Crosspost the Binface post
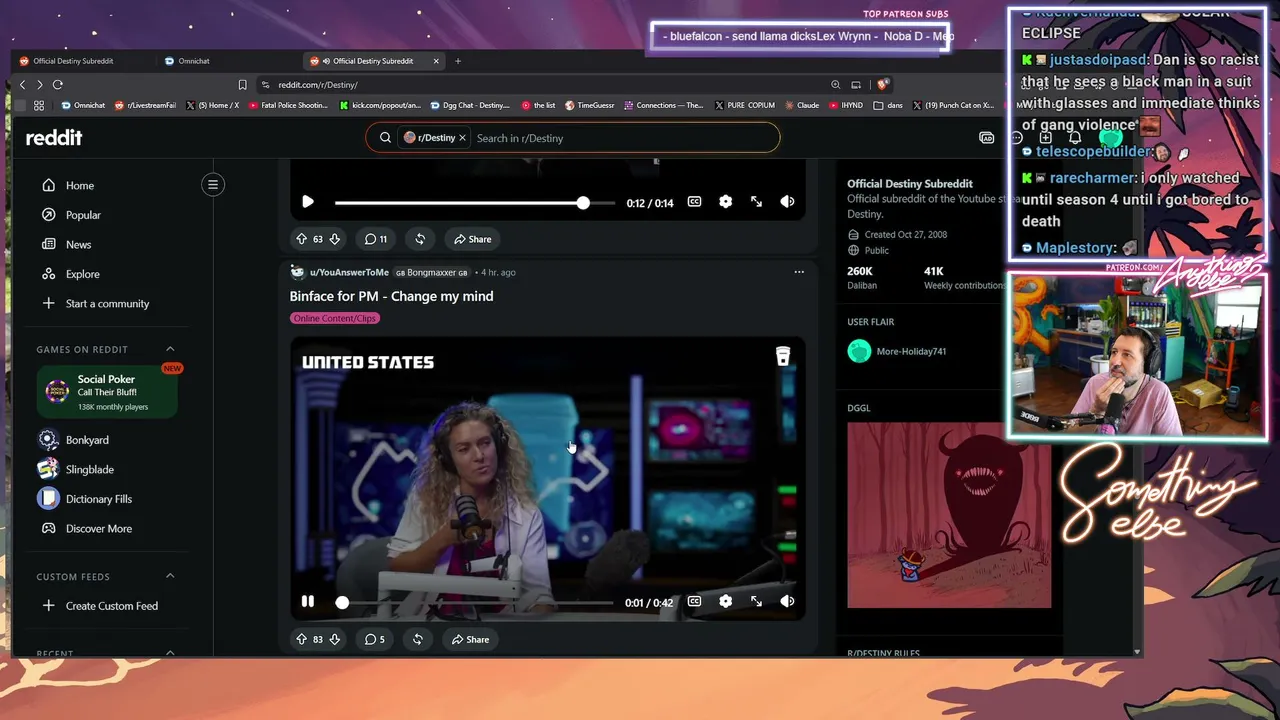Image resolution: width=1280 pixels, height=720 pixels. 418,639
